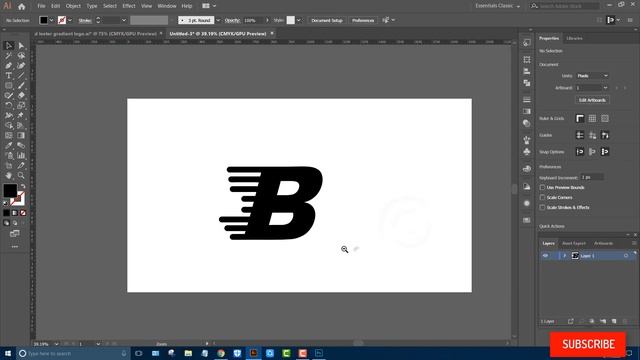
Task: Toggle Use Preview Bounds checkbox
Action: coord(542,187)
